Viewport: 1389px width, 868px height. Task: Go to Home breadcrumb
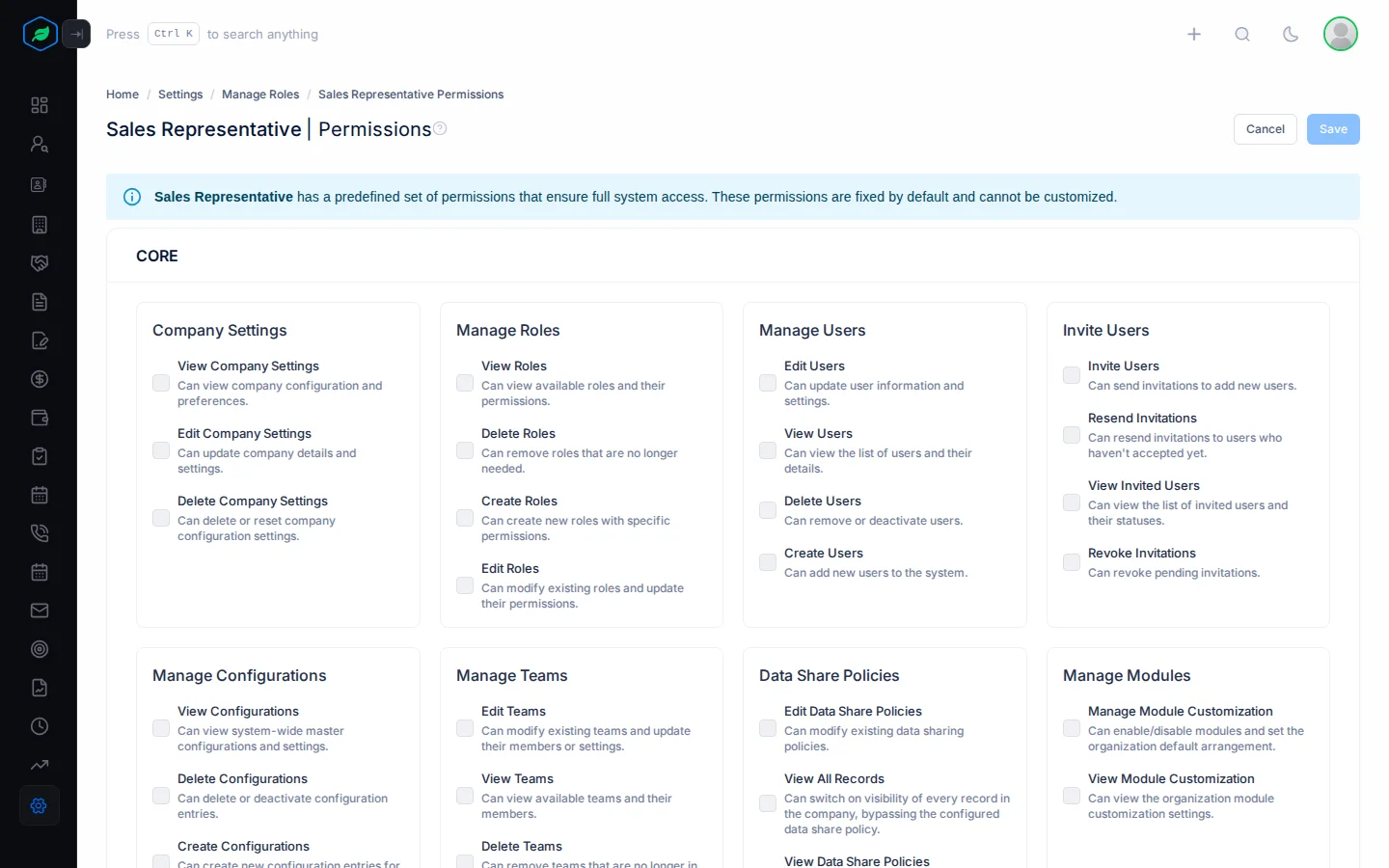coord(123,95)
